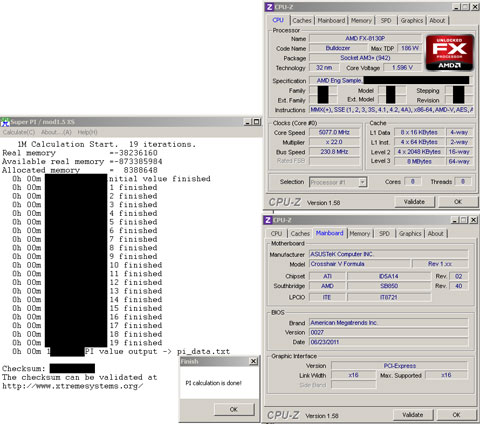
Task: Close the bottom CPU-Z Mainboard window
Action: 473,220
